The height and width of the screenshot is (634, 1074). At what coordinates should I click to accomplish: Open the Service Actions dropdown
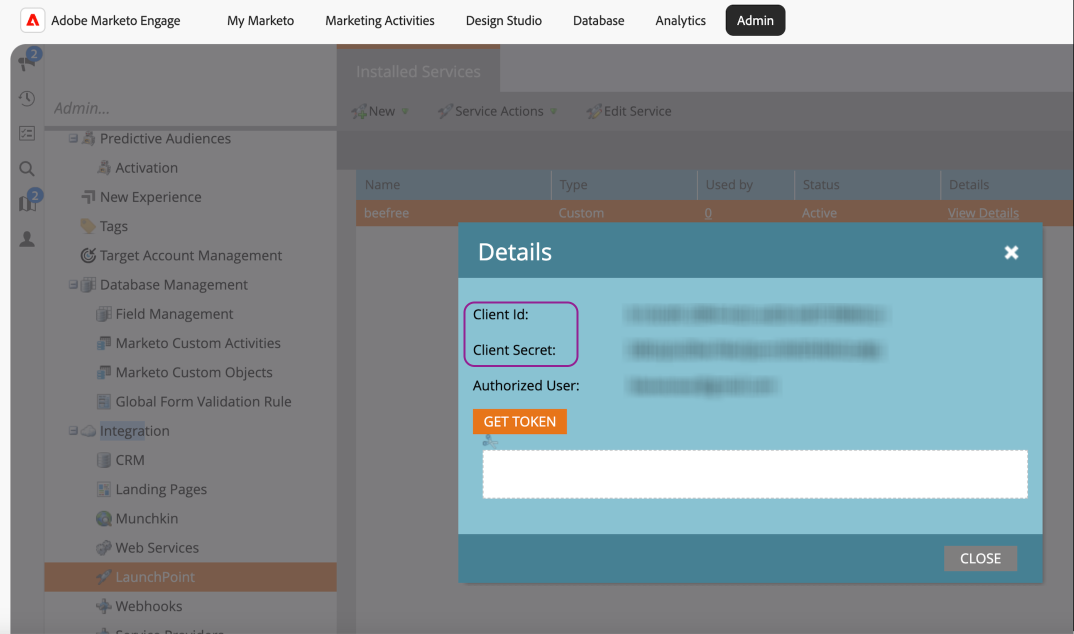pyautogui.click(x=498, y=112)
